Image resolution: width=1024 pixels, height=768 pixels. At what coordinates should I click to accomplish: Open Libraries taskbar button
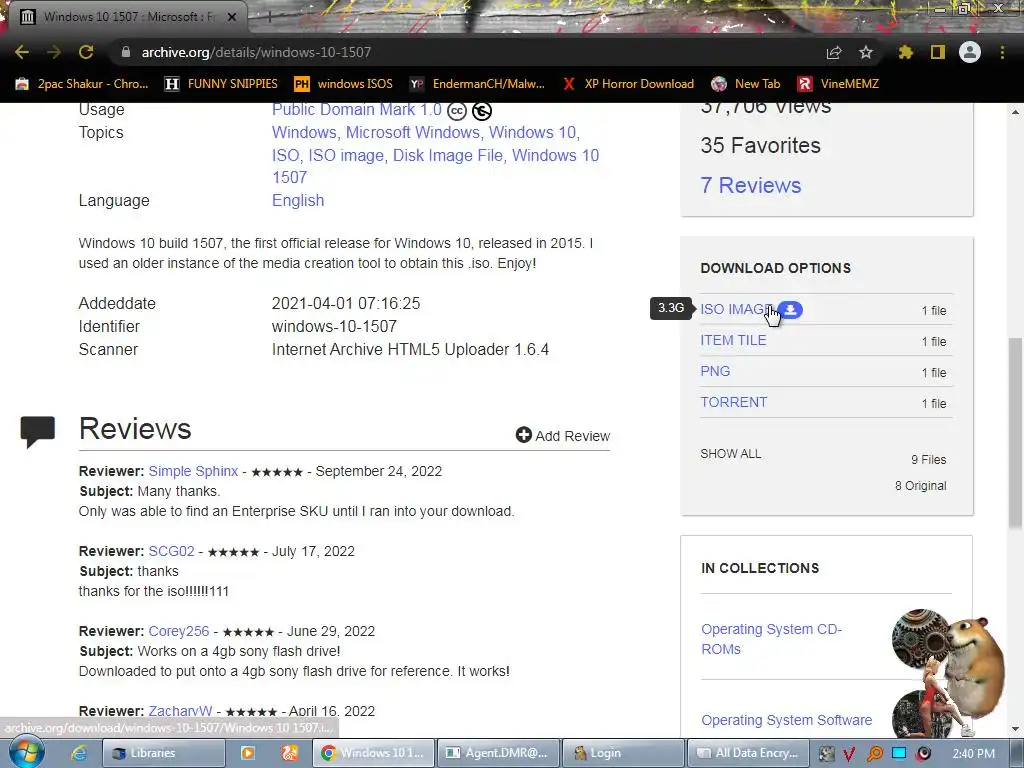click(163, 753)
